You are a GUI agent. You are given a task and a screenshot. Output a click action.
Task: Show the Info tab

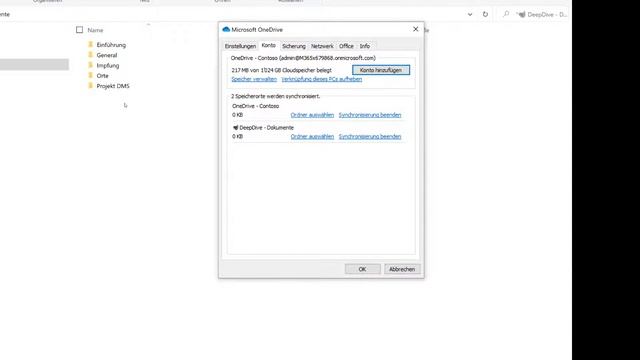364,46
